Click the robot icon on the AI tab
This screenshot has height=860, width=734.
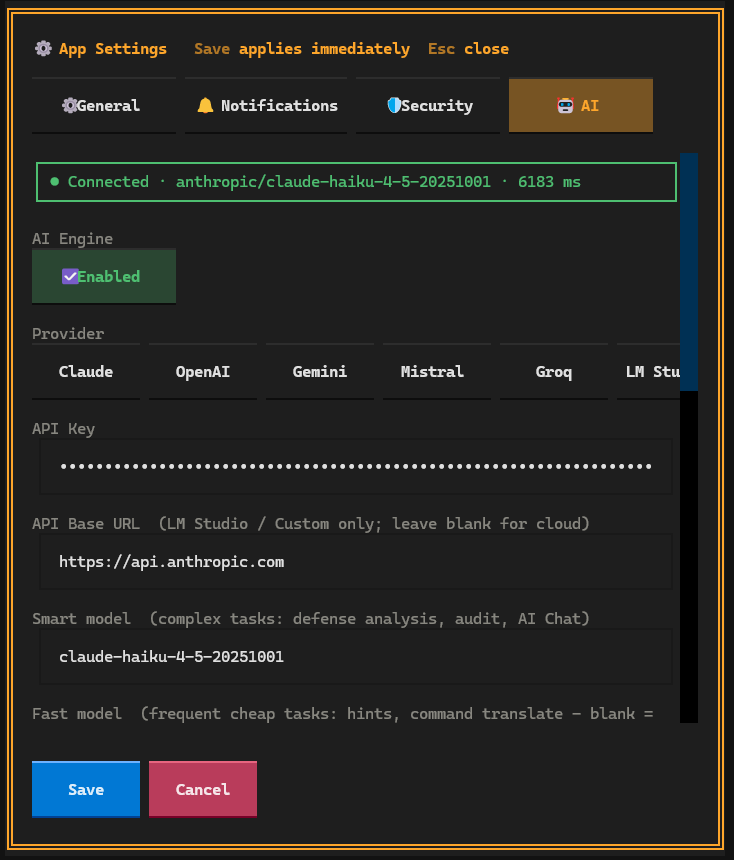coord(563,104)
